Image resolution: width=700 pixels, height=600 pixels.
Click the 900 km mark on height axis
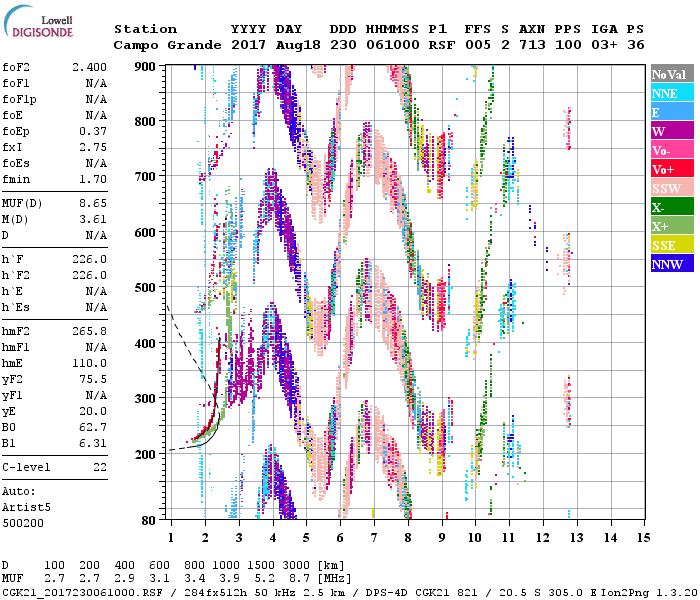tap(146, 66)
